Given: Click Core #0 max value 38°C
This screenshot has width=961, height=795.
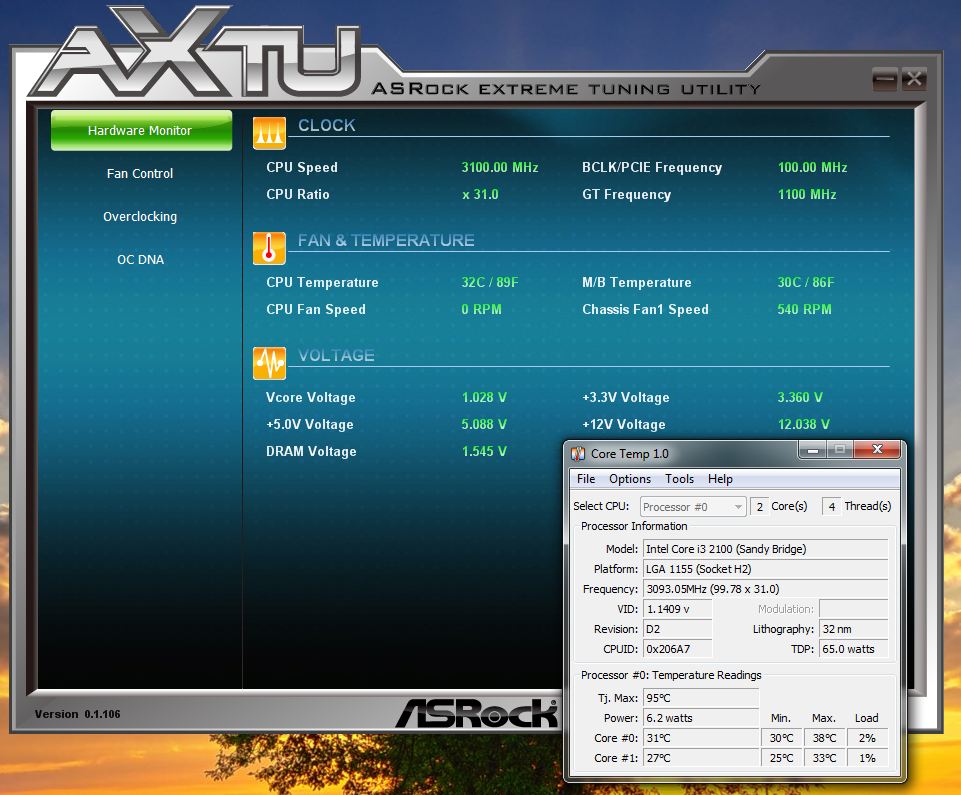Looking at the screenshot, I should (824, 739).
